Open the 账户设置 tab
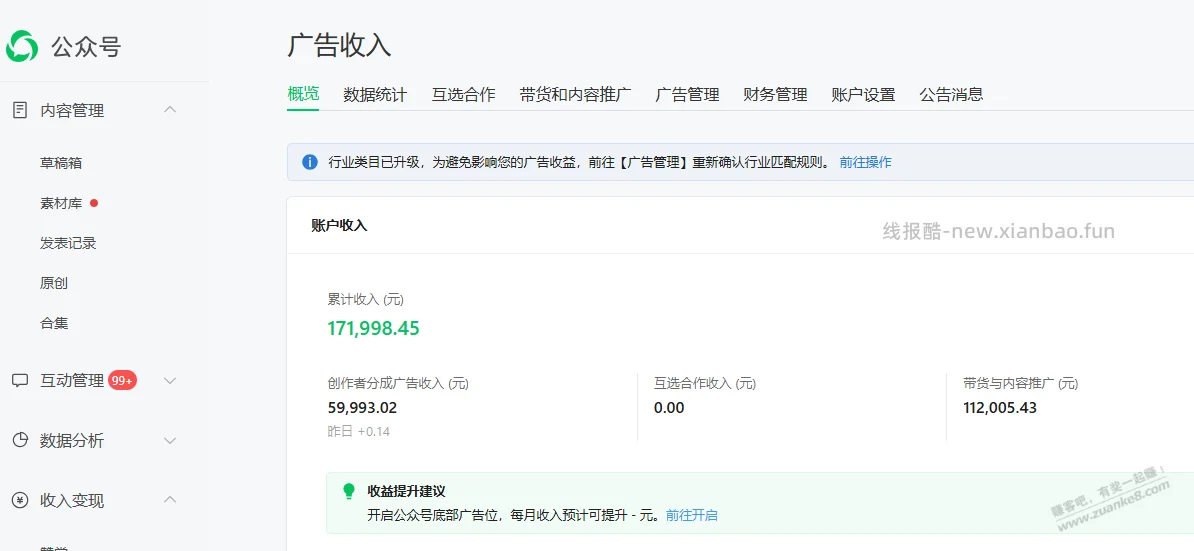The image size is (1194, 551). pyautogui.click(x=864, y=94)
